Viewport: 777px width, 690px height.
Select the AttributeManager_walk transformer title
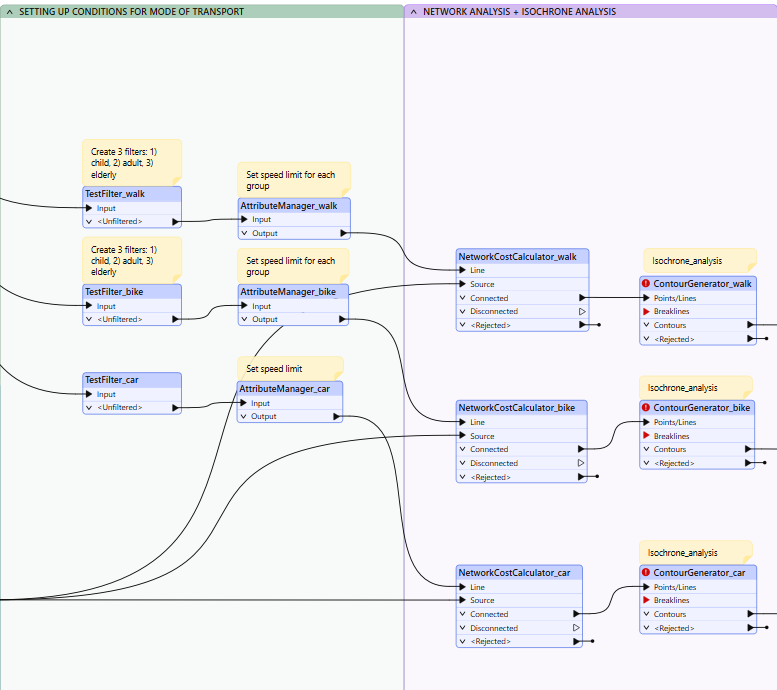(289, 206)
